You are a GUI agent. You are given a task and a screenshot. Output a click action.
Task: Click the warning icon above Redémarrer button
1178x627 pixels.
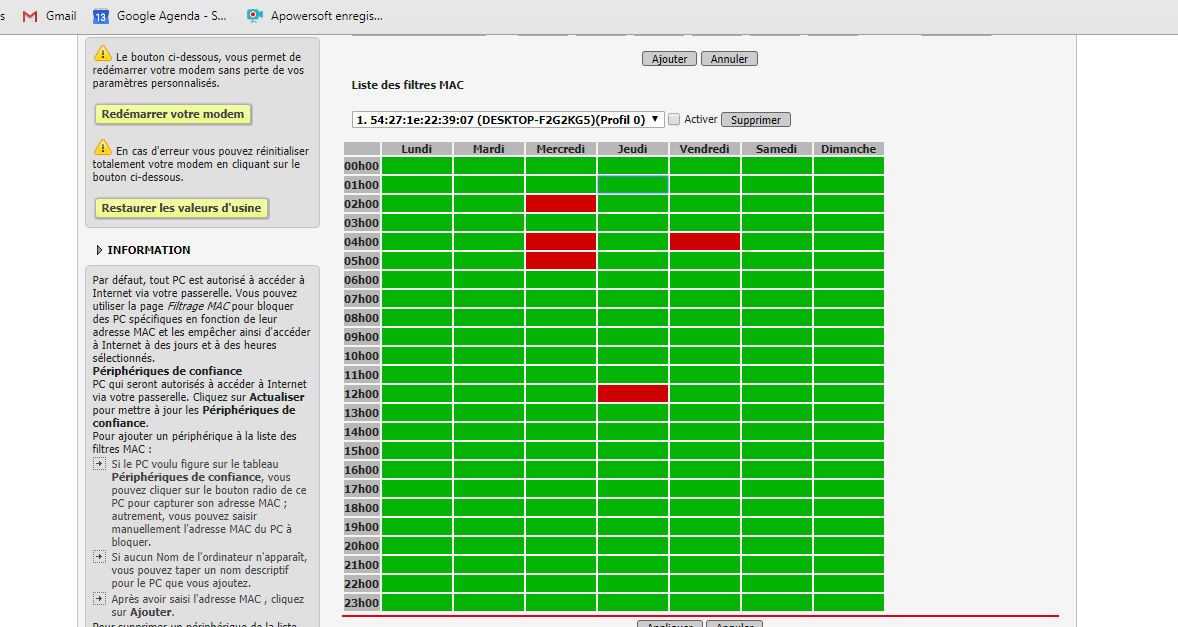tap(103, 54)
